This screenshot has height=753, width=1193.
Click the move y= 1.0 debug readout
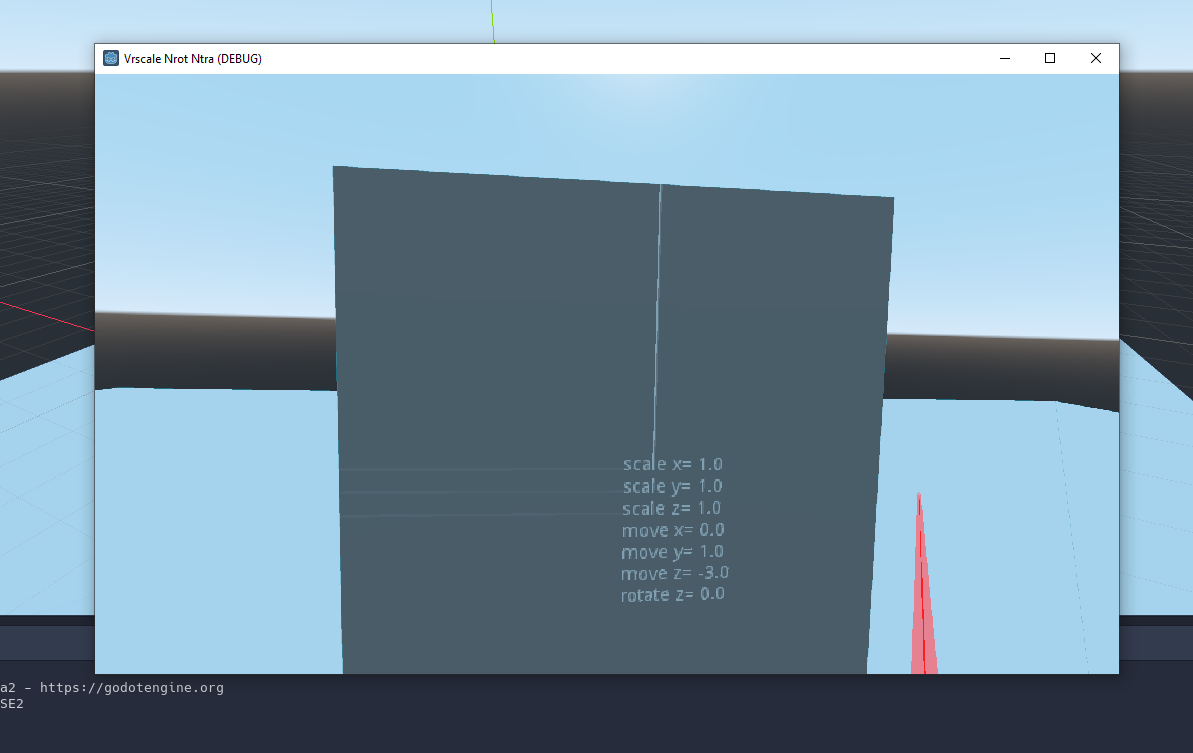click(671, 551)
